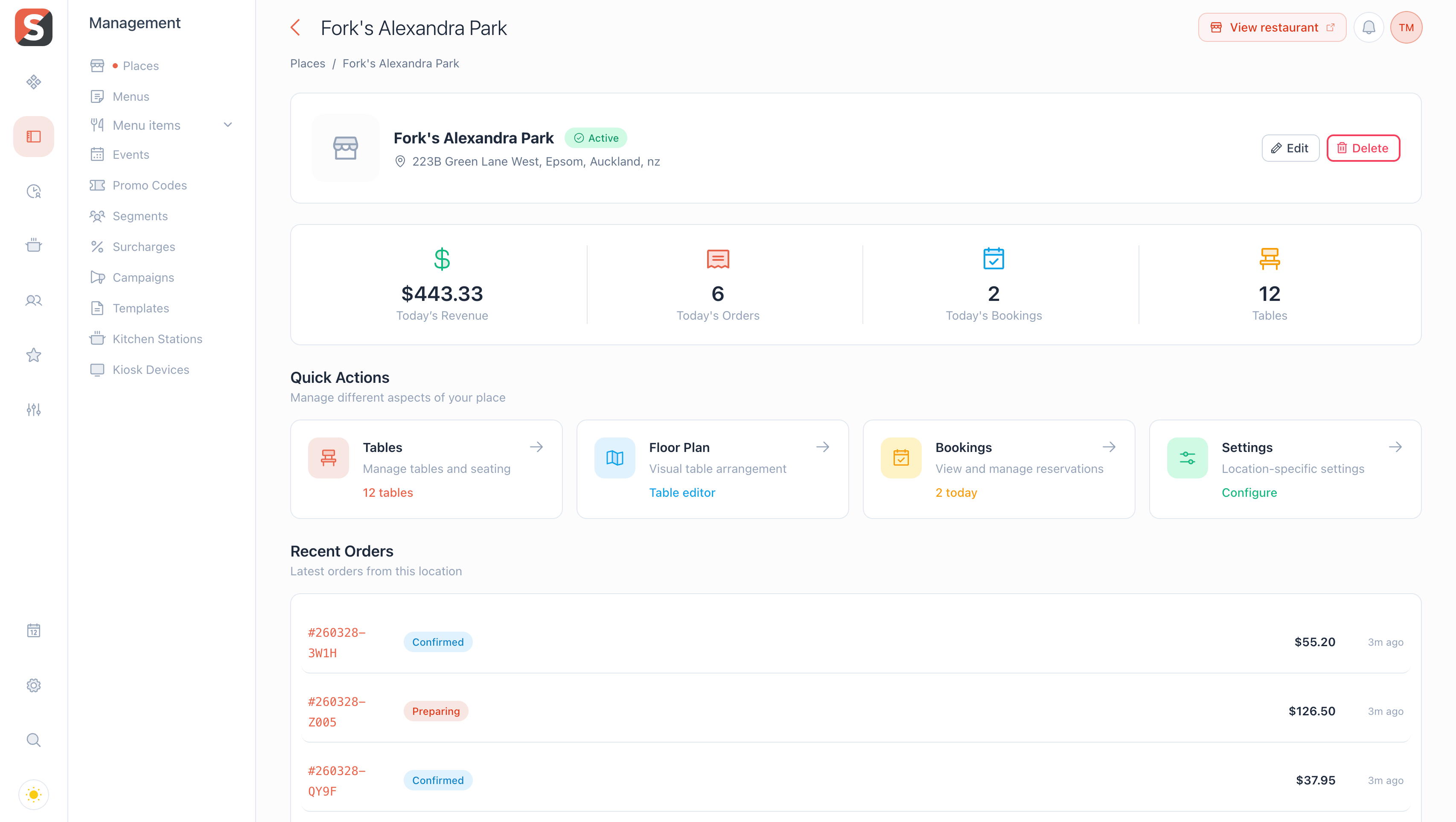Open the gear settings icon in left rail
Viewport: 1456px width, 822px height.
click(x=33, y=685)
